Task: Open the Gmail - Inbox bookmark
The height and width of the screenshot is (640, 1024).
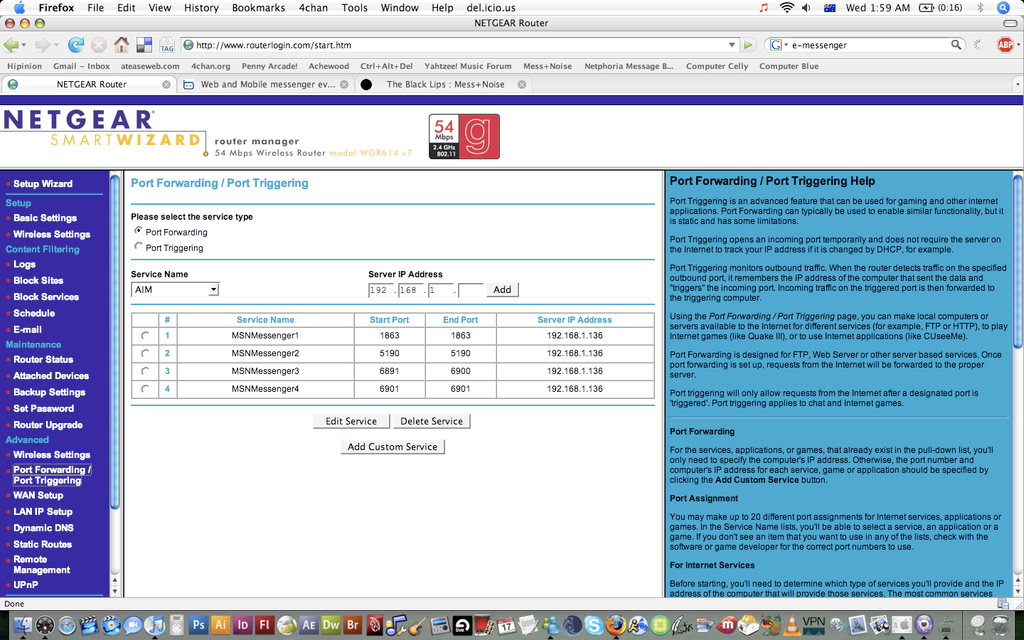Action: tap(82, 66)
